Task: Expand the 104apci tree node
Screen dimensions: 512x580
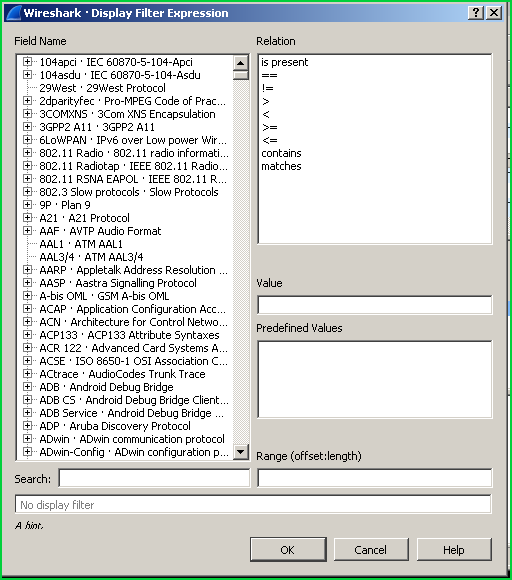Action: 27,61
